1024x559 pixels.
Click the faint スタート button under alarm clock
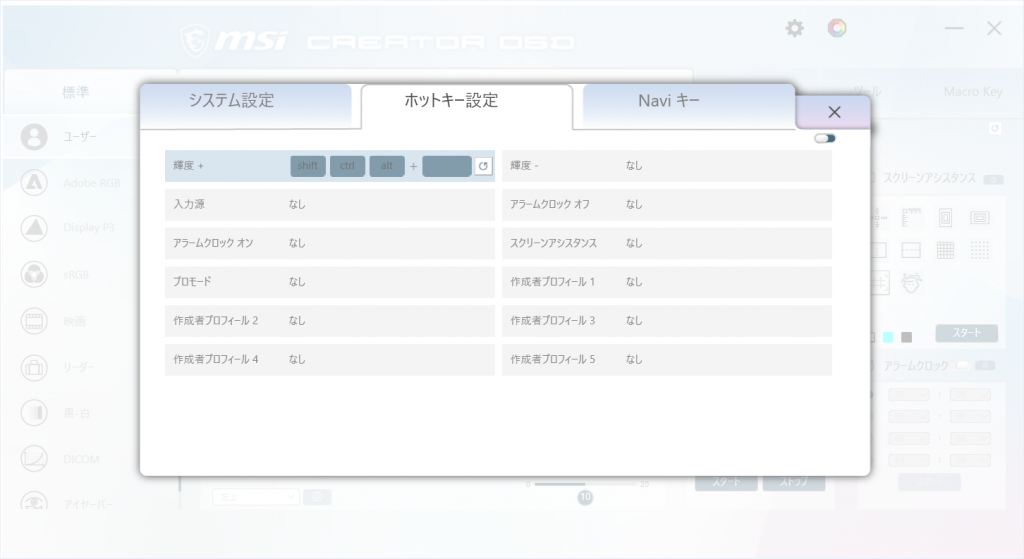coord(929,483)
